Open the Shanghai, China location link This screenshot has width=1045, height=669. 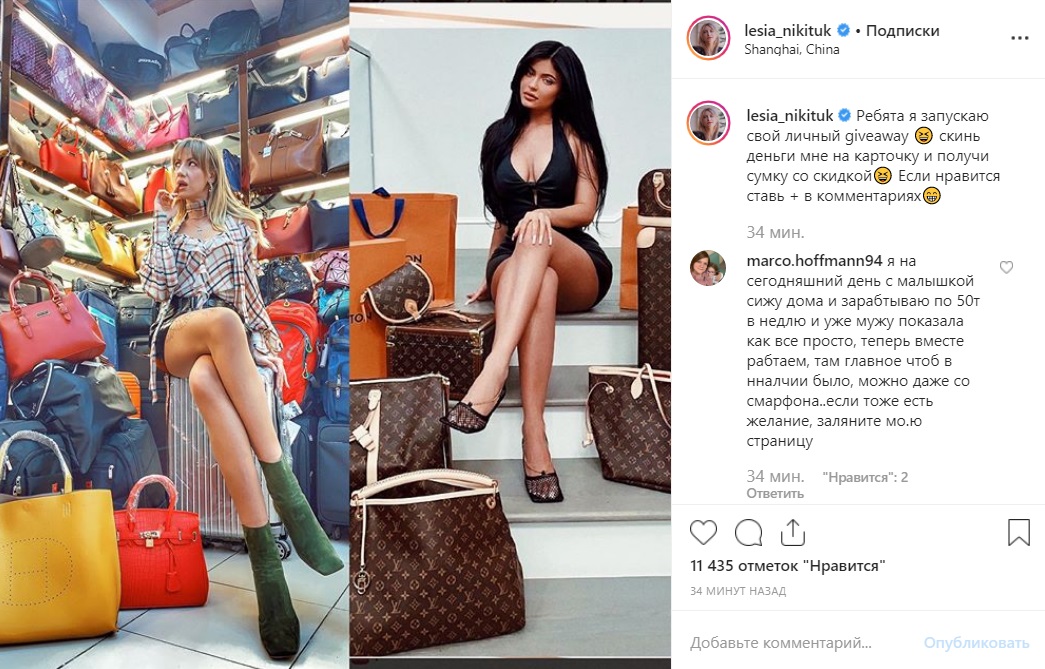pos(792,49)
